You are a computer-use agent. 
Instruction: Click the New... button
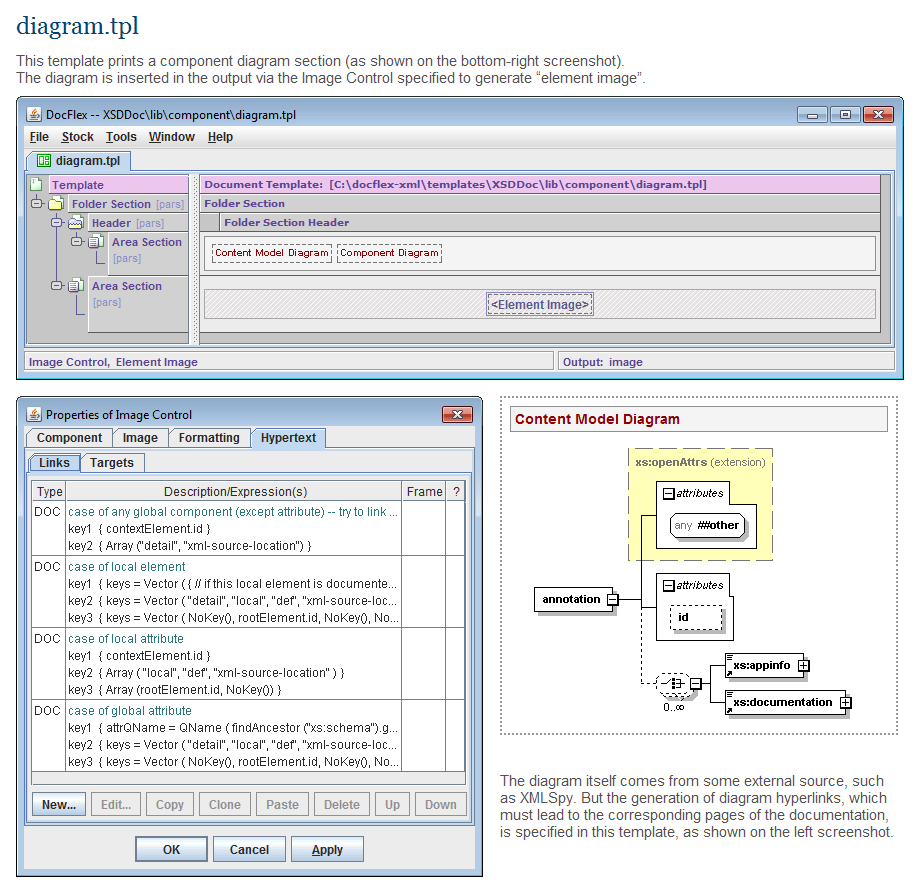[x=59, y=804]
